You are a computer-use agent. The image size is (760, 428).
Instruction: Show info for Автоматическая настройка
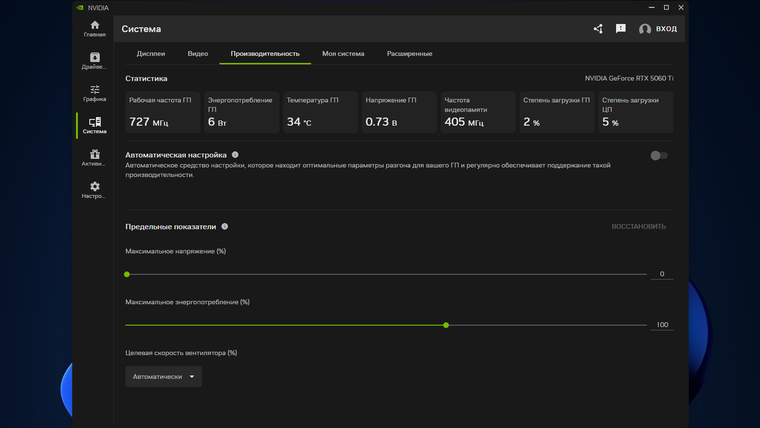pos(235,155)
